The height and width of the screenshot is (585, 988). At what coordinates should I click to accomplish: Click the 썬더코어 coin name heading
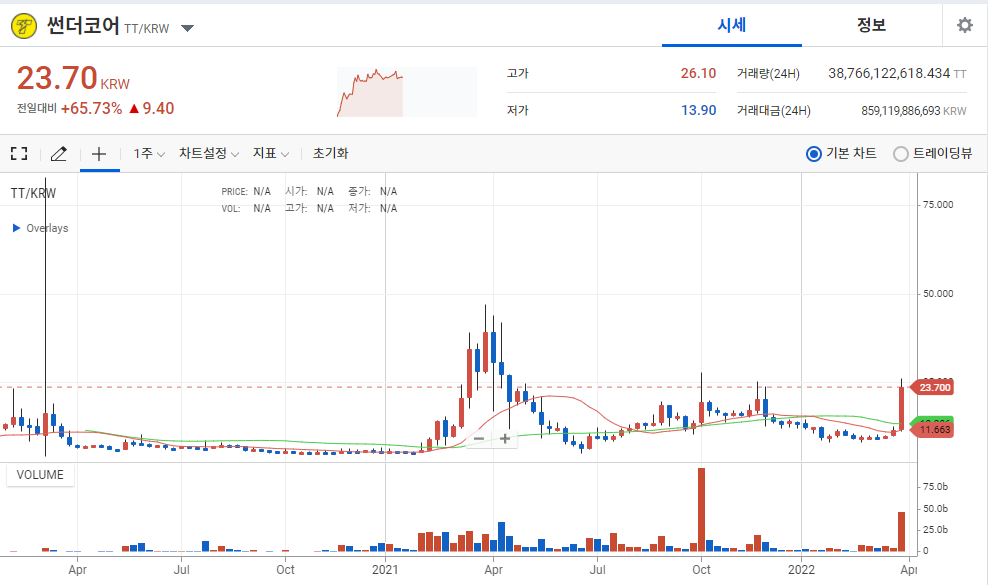coord(83,26)
